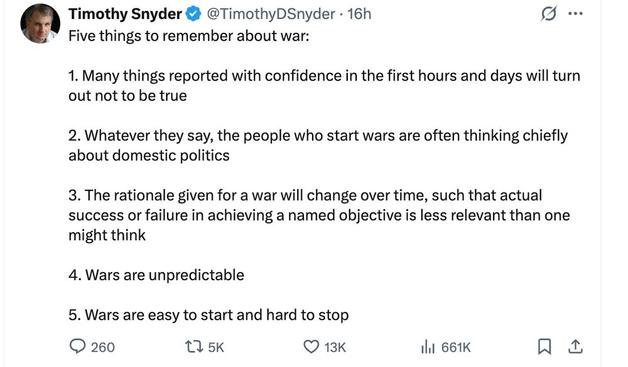Open the three-dot more options menu
The height and width of the screenshot is (367, 628).
pos(576,14)
